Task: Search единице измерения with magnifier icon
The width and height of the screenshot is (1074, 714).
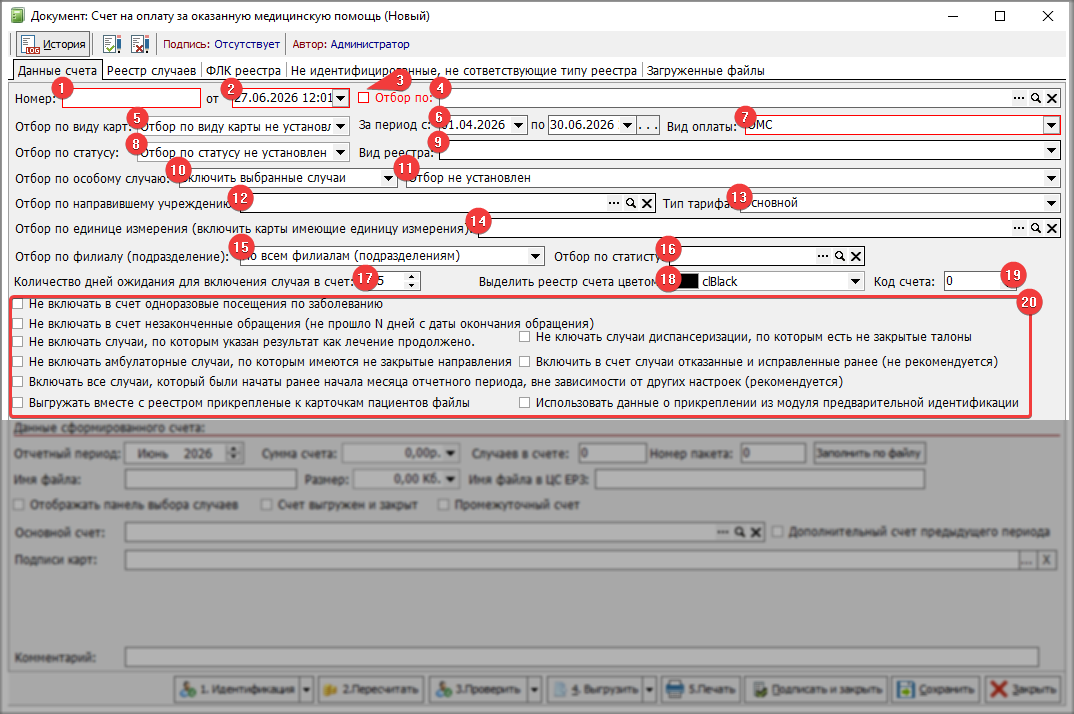Action: pyautogui.click(x=1036, y=228)
